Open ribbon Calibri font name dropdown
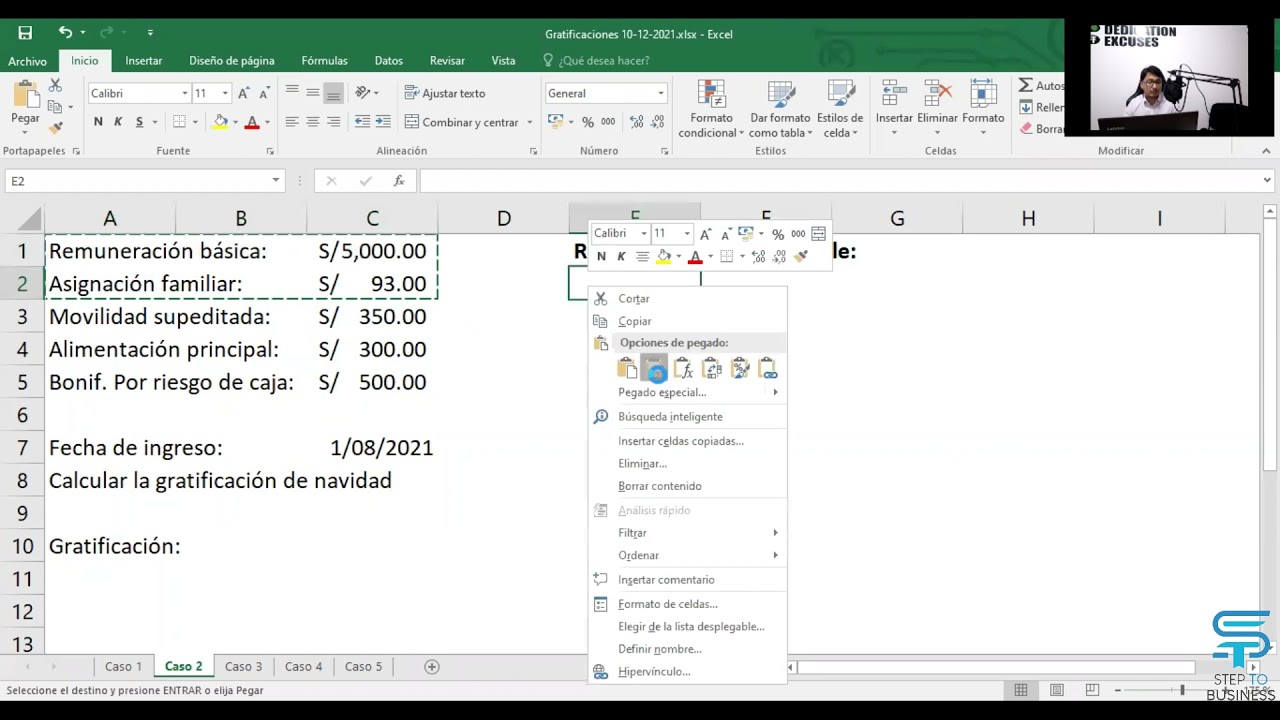Screen dimensions: 1280x720 [185, 93]
